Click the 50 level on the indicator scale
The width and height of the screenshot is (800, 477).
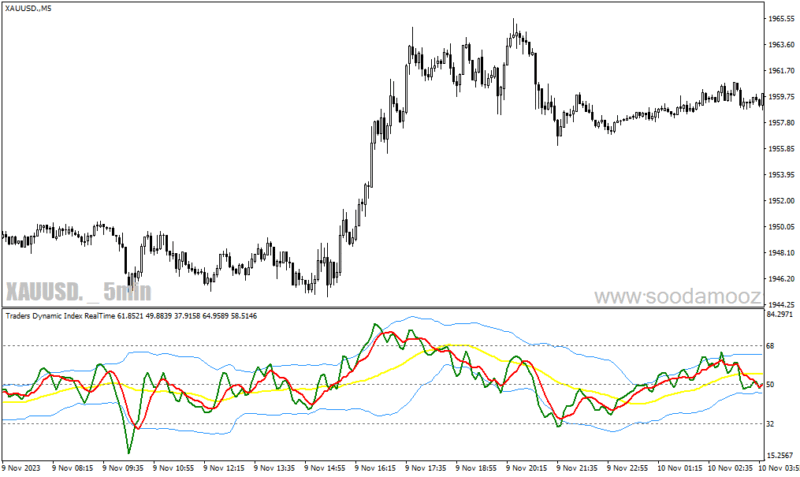pos(770,385)
